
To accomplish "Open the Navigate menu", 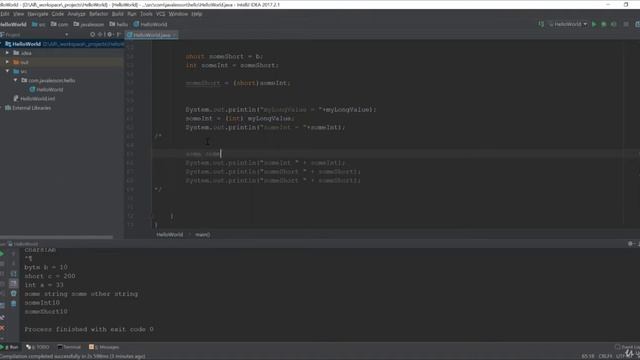I will click(x=38, y=14).
